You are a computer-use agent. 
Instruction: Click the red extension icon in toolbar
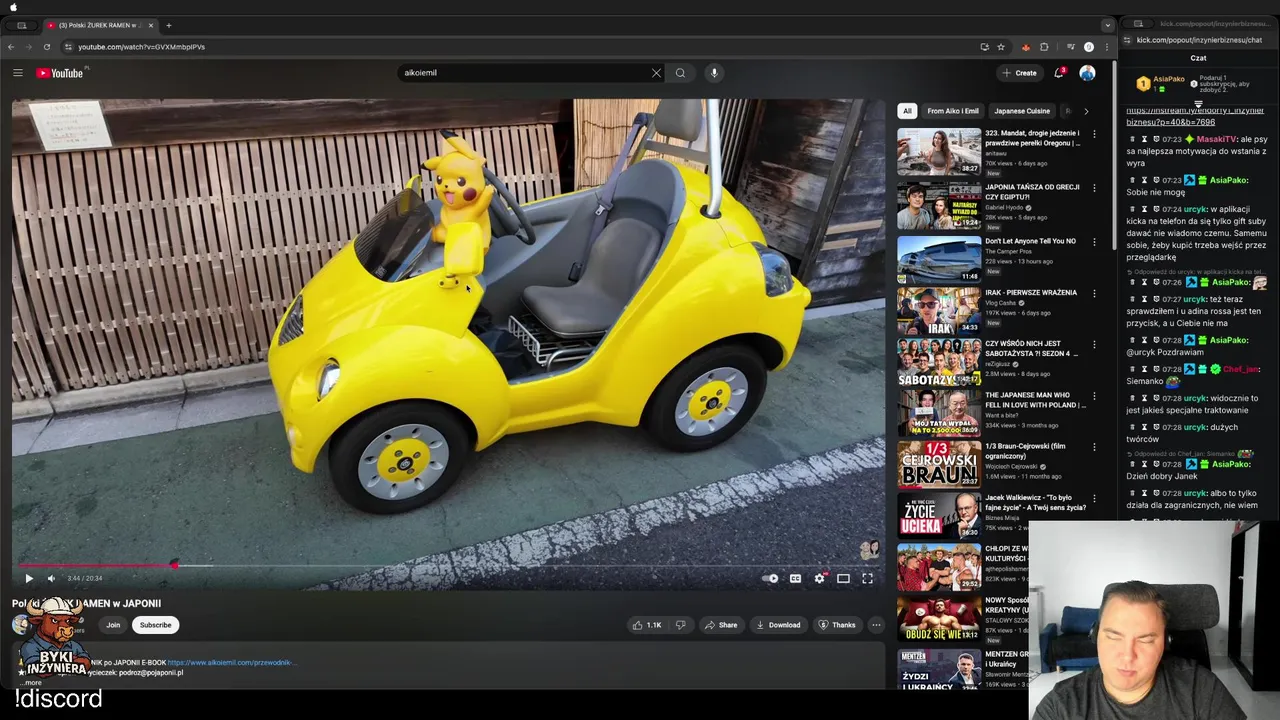click(x=1025, y=47)
